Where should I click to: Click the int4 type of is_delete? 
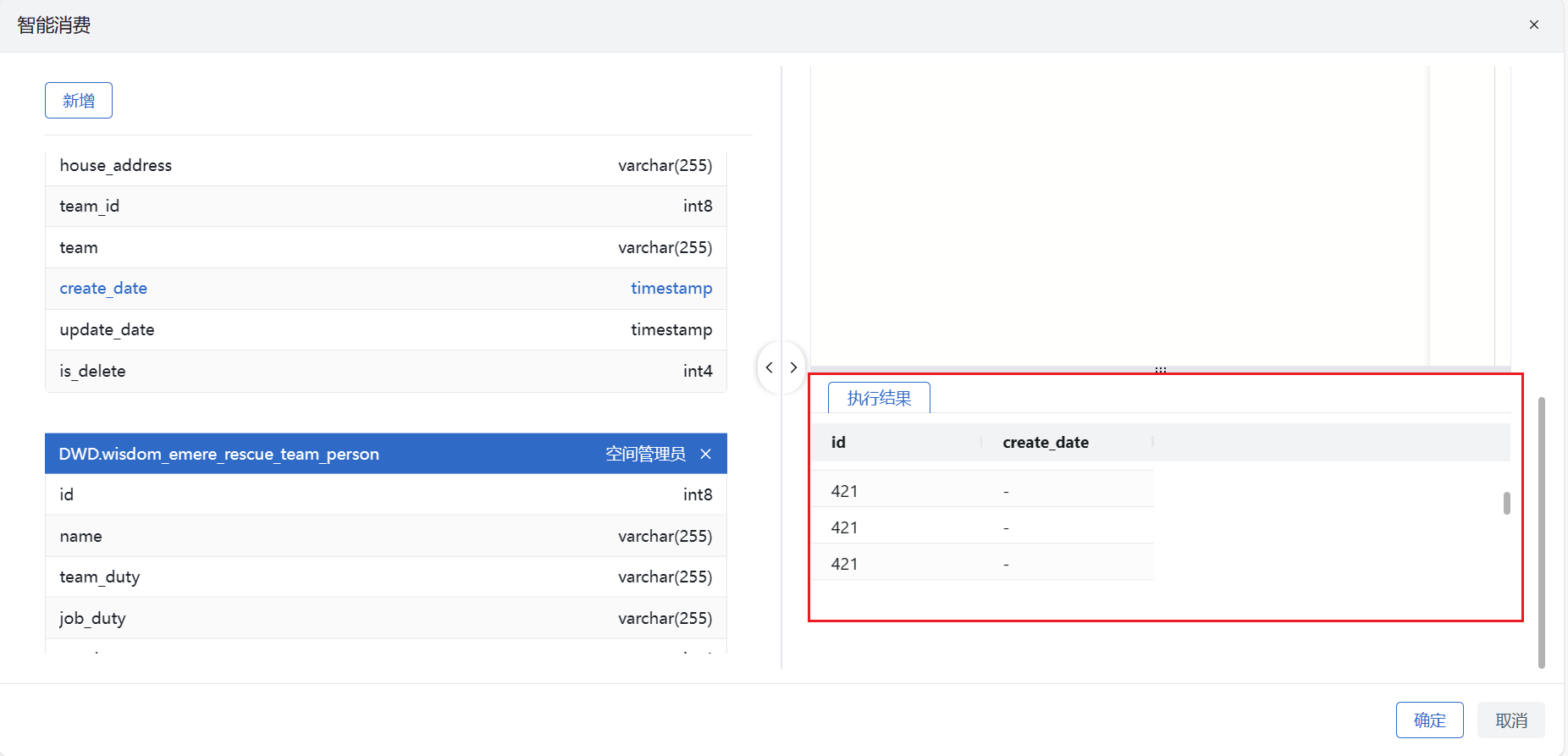tap(698, 371)
